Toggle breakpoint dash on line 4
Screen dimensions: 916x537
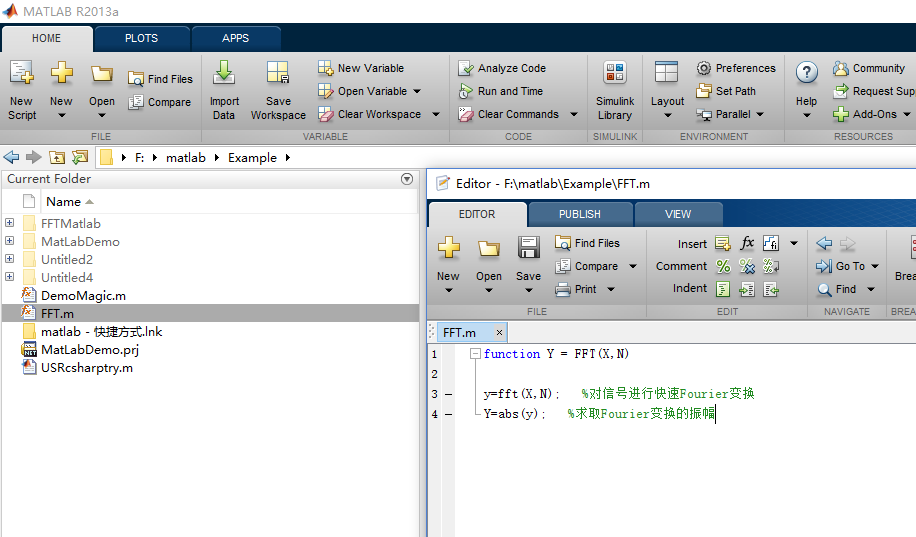449,414
